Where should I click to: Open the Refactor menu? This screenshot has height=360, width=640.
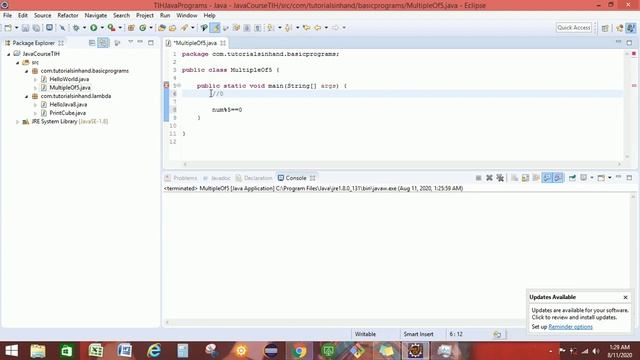point(68,15)
